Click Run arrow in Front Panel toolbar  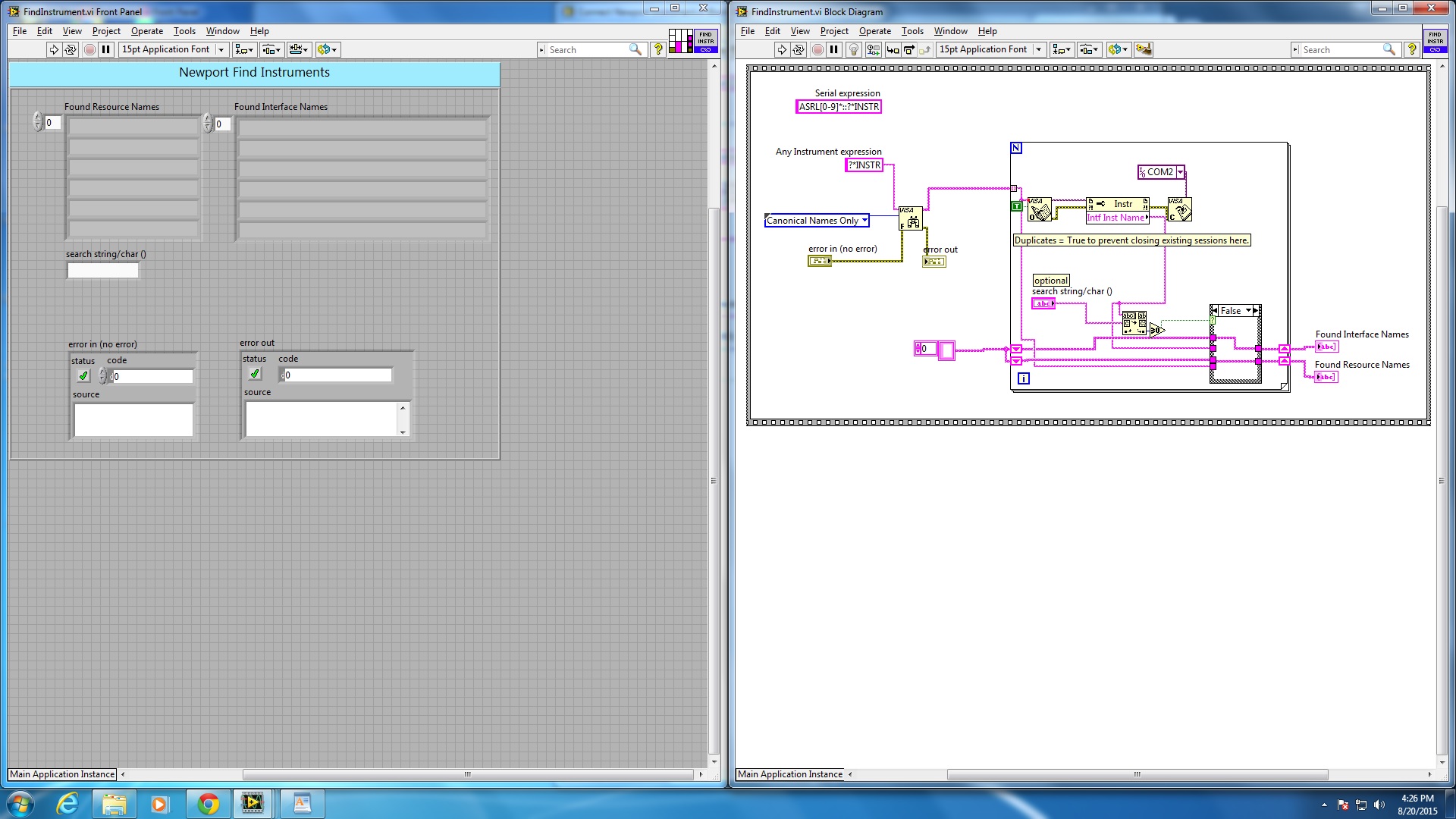click(53, 49)
